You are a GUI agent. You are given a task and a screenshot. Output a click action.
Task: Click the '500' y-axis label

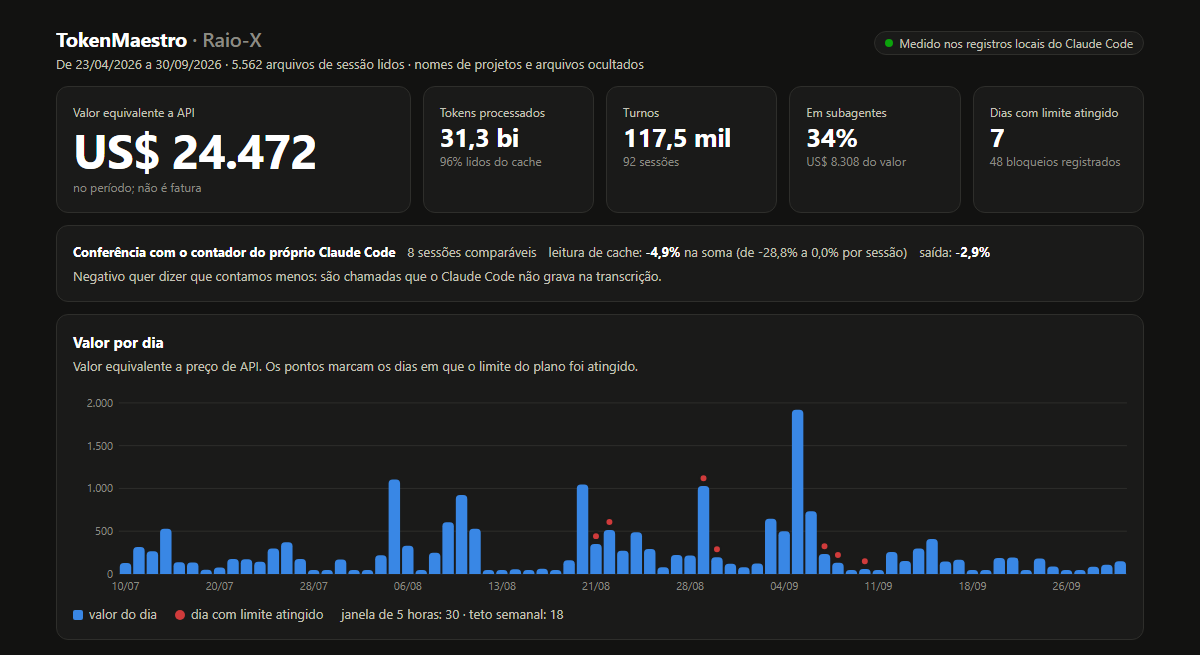pyautogui.click(x=104, y=531)
